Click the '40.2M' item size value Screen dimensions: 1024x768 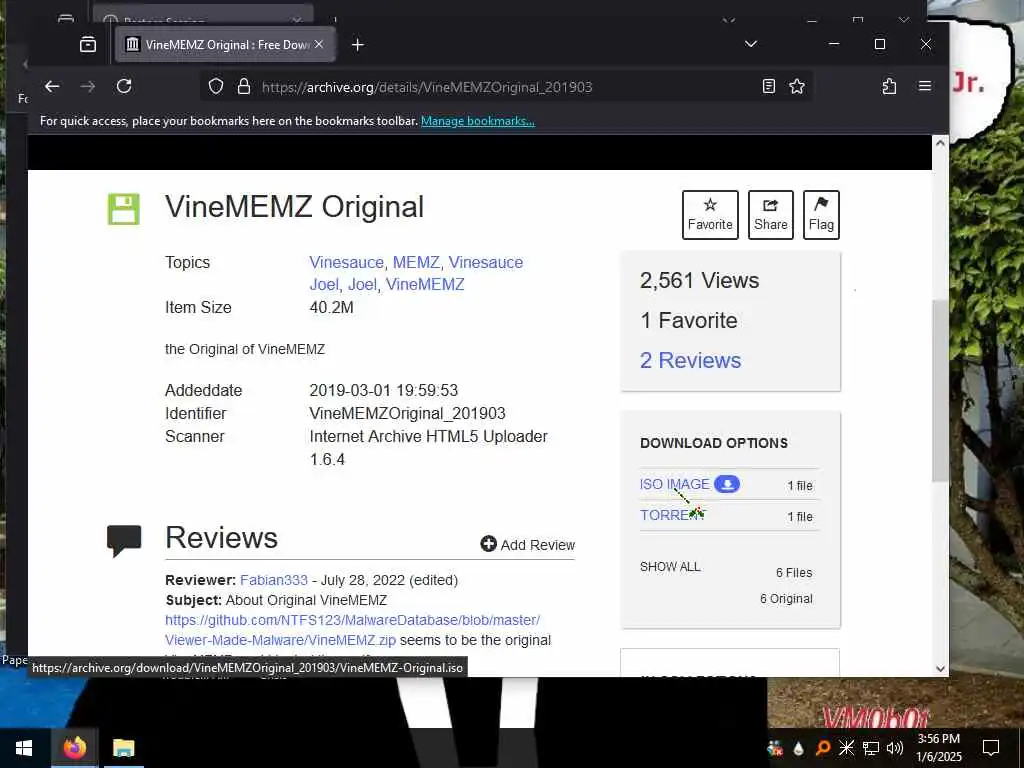tap(331, 308)
